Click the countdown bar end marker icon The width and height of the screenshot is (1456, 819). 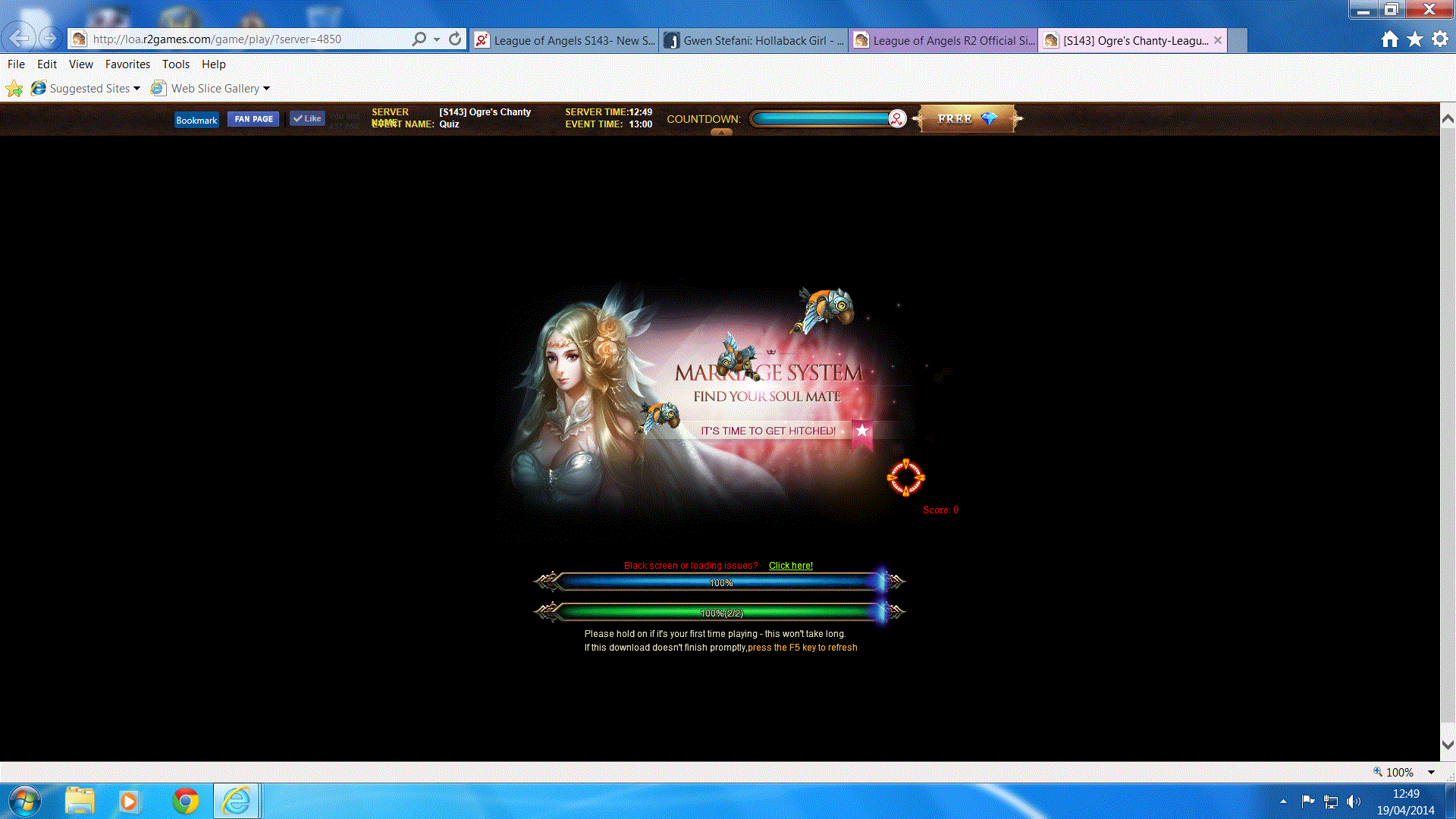click(897, 119)
